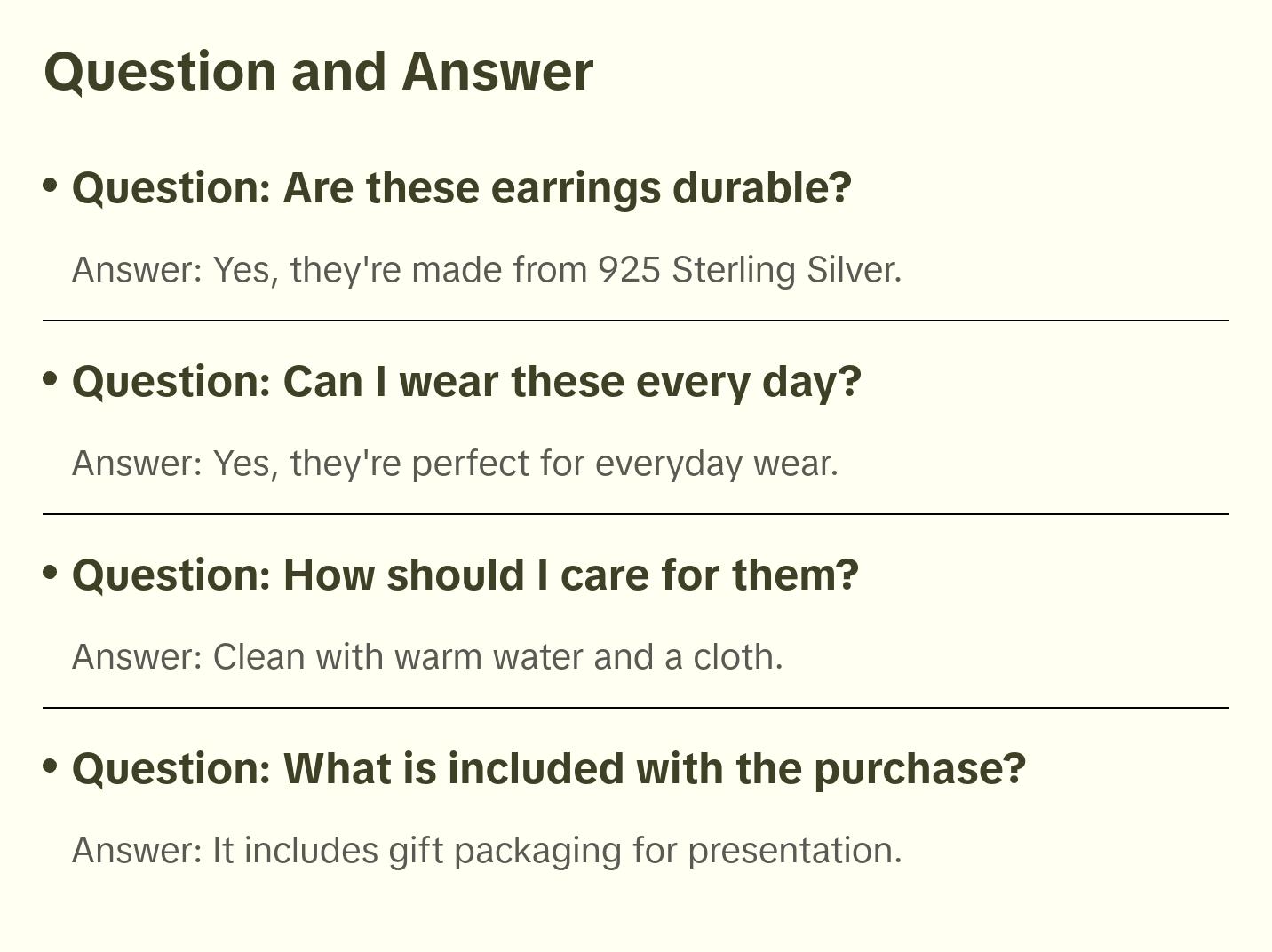Select the "Are these earrings durable?" question
Viewport: 1272px width, 952px height.
coord(461,188)
